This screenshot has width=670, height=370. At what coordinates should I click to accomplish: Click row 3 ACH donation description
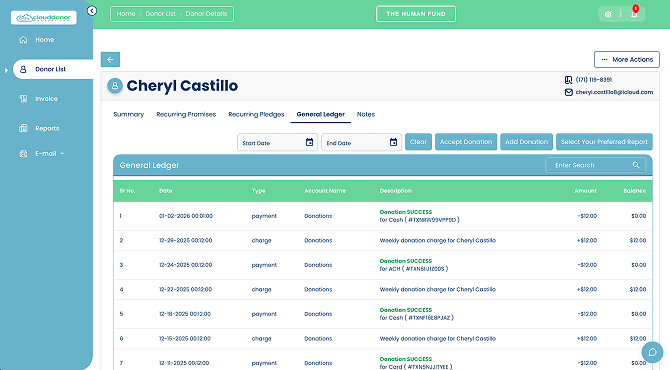tap(414, 265)
